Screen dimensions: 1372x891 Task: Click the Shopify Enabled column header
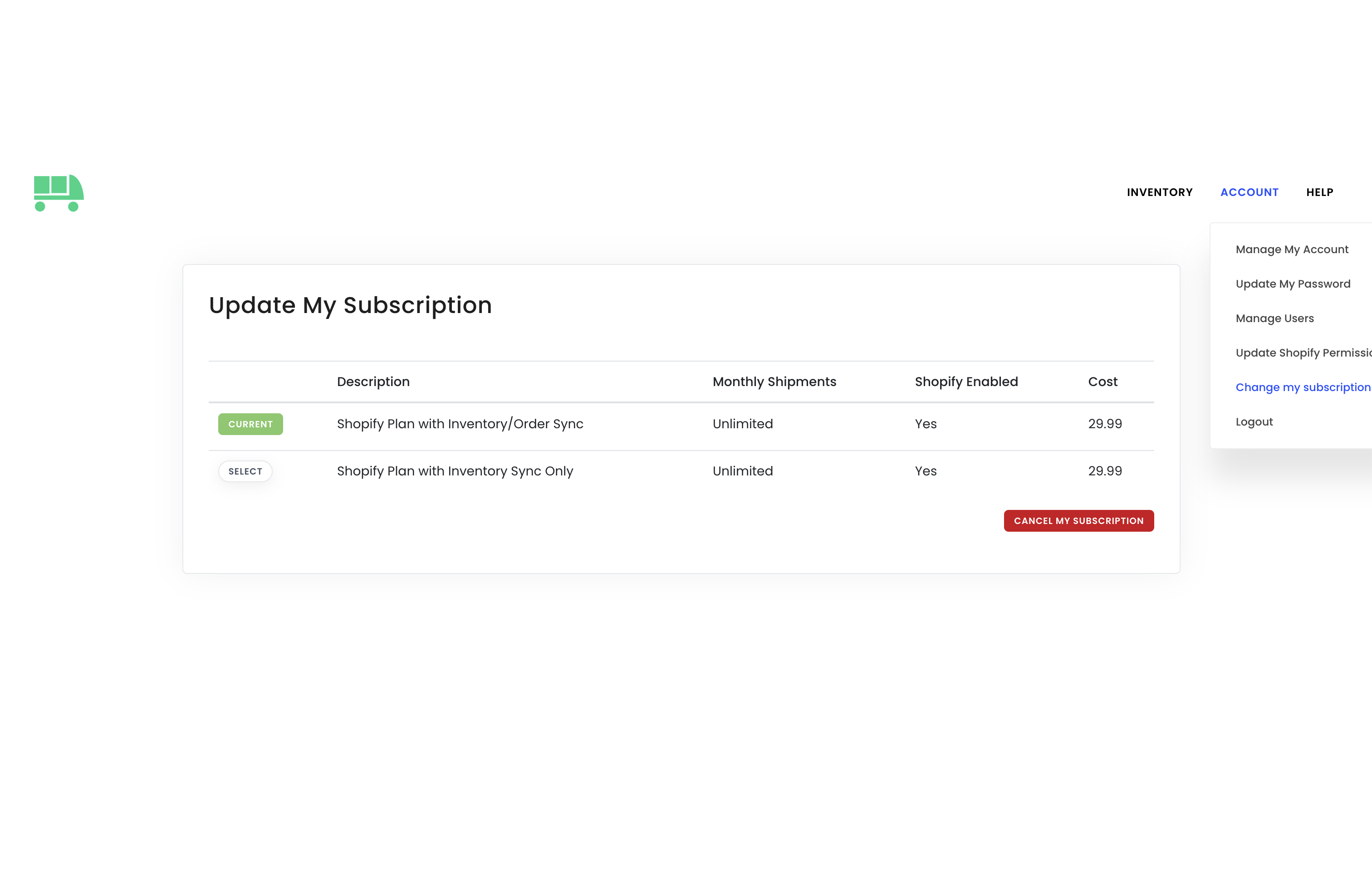click(x=966, y=382)
